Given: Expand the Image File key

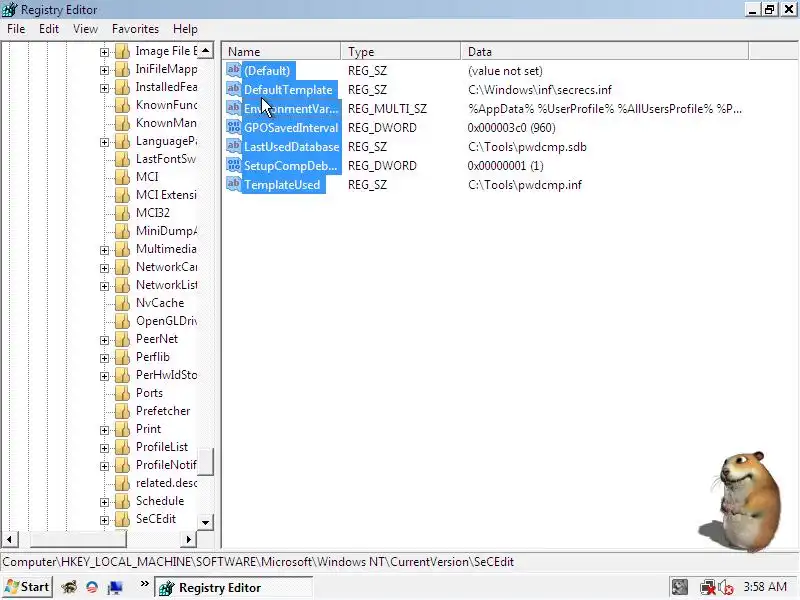Looking at the screenshot, I should click(x=105, y=52).
